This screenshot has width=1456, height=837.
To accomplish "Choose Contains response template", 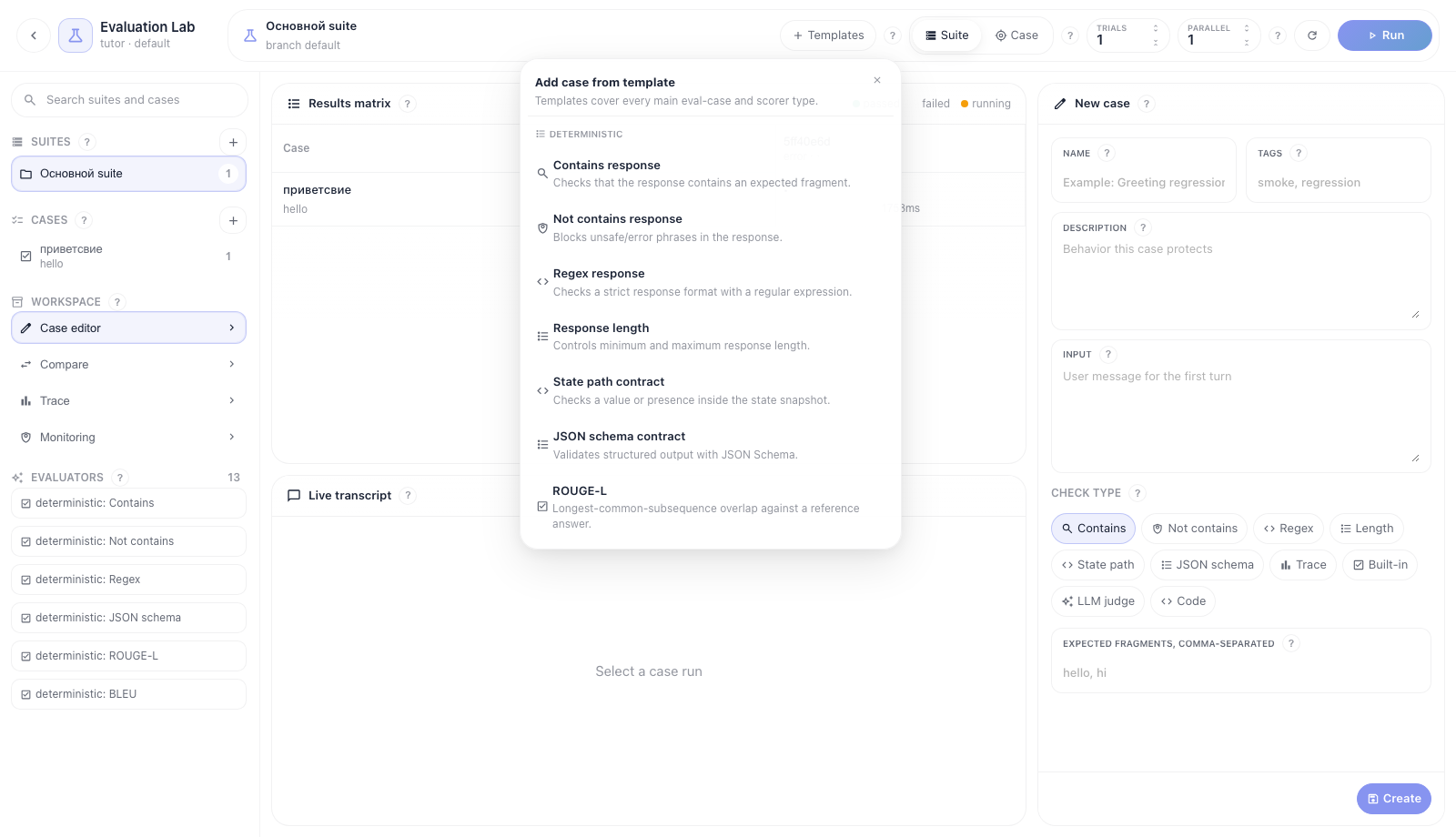I will (710, 174).
